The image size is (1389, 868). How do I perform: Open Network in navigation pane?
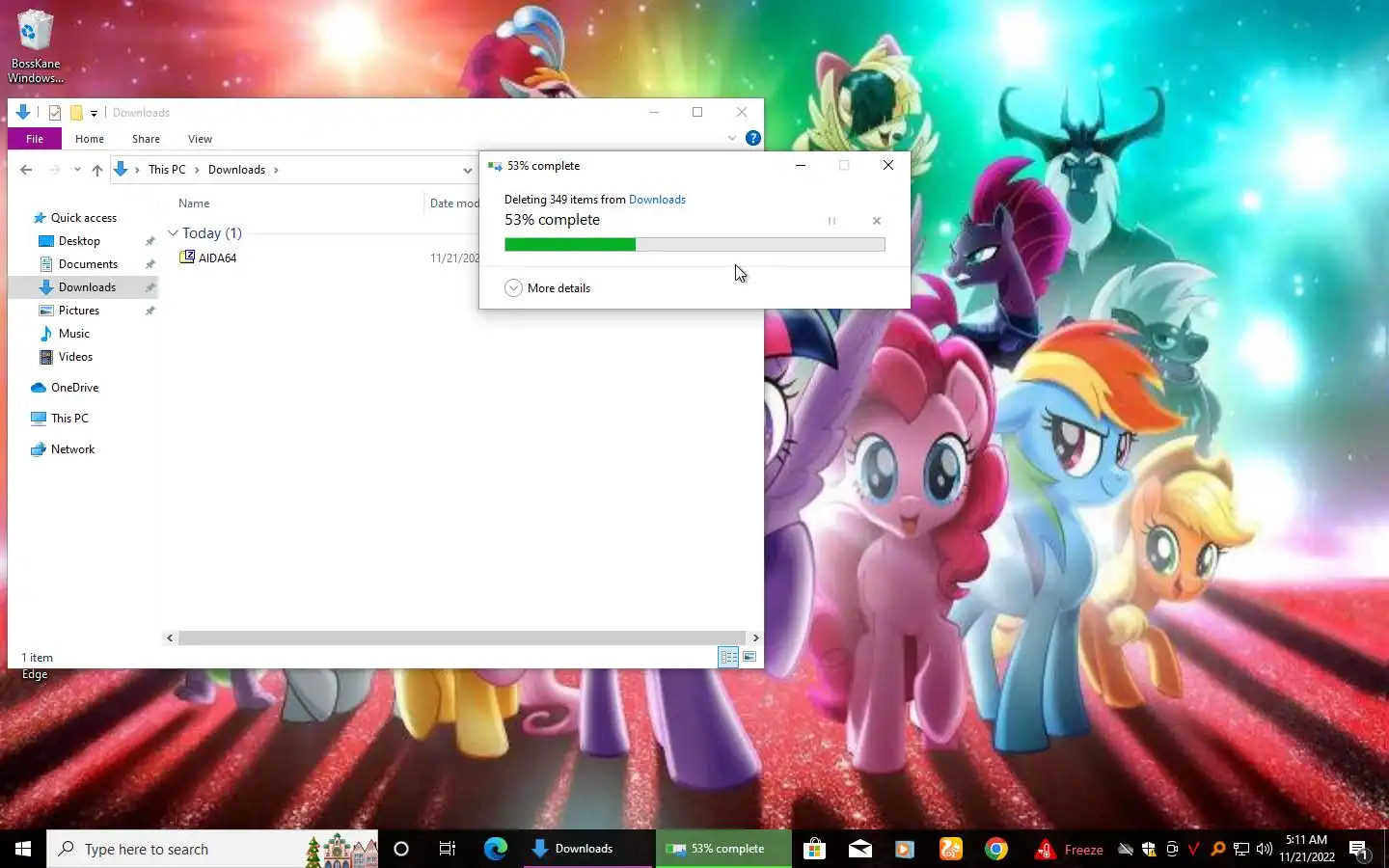[72, 449]
